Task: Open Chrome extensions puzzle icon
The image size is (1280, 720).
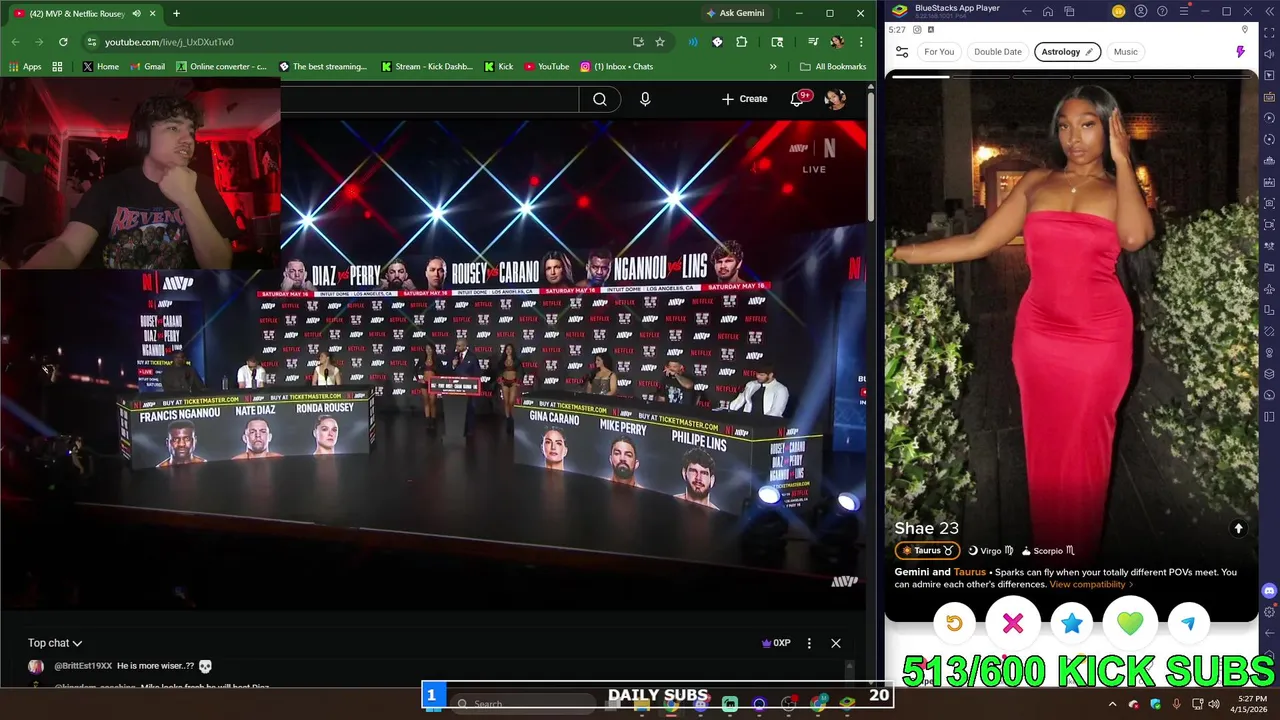Action: [x=742, y=42]
